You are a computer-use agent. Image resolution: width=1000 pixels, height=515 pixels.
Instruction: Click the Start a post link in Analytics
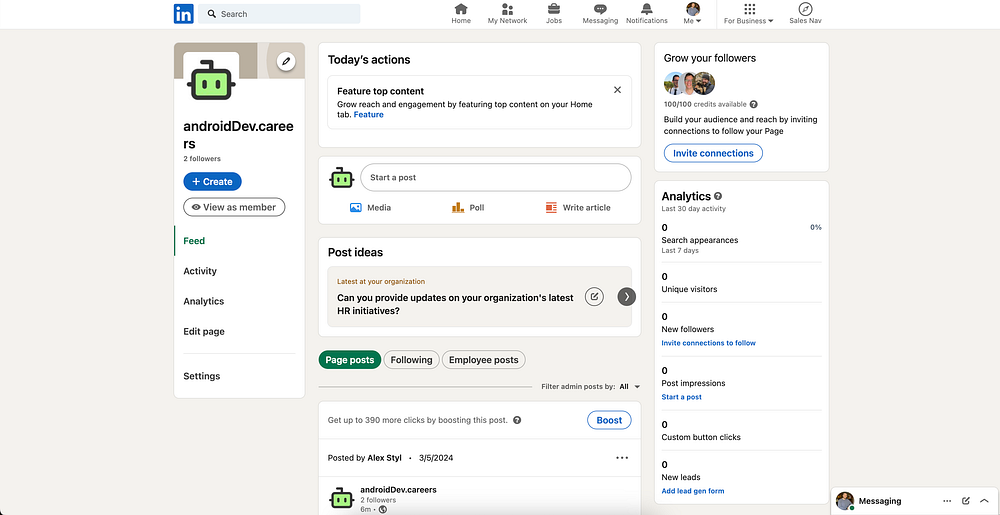pos(681,397)
